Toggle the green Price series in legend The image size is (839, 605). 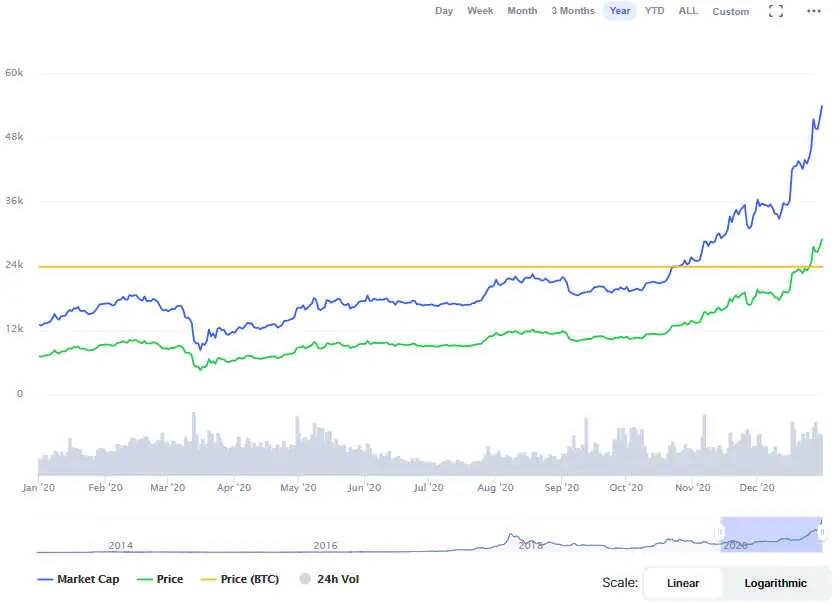coord(160,579)
